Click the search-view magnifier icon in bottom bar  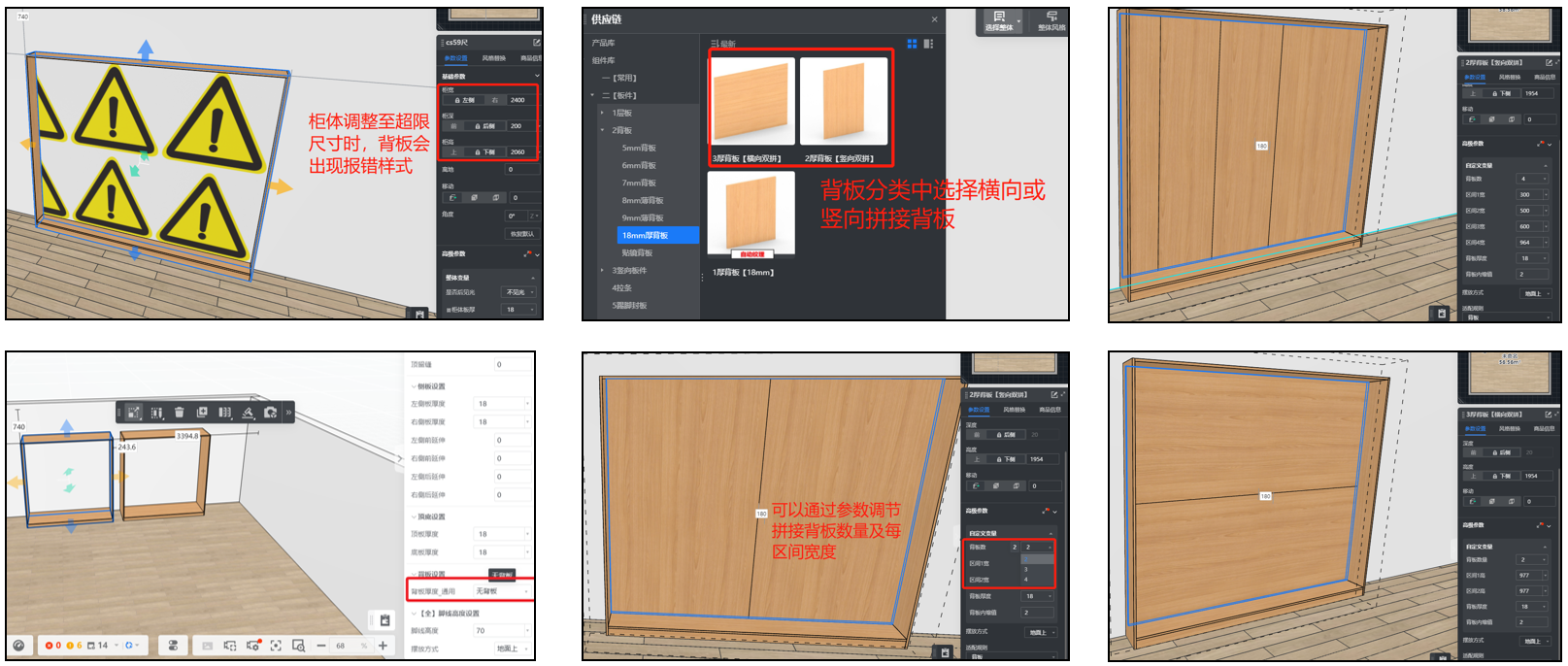pyautogui.click(x=298, y=646)
